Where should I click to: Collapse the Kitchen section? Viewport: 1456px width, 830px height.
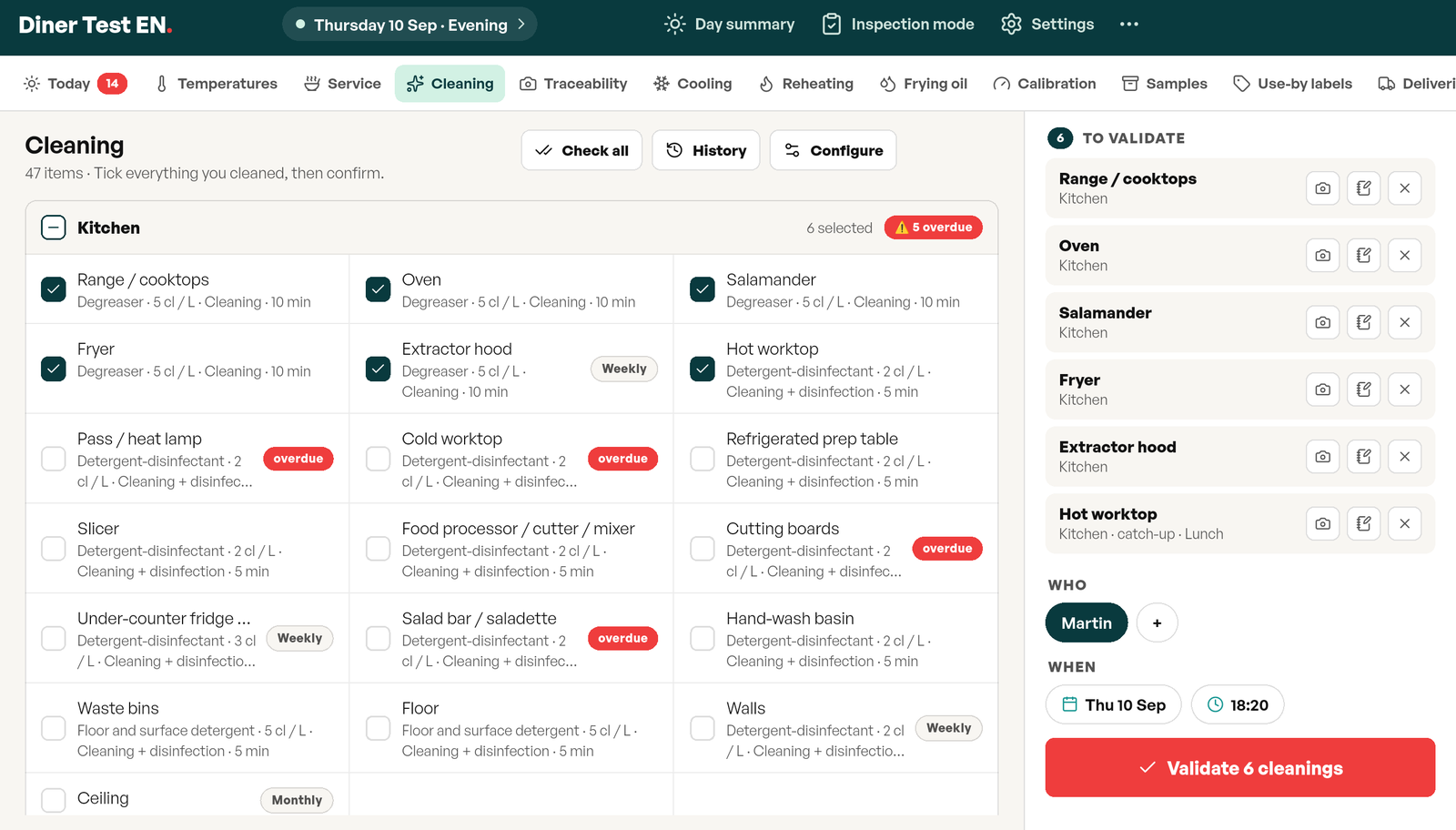click(54, 228)
